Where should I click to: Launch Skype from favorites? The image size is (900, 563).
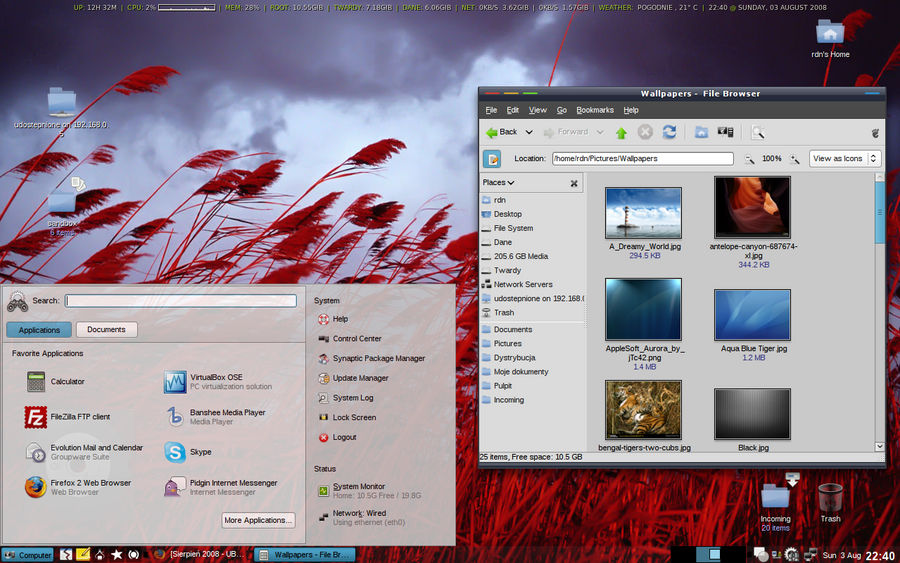[x=188, y=452]
